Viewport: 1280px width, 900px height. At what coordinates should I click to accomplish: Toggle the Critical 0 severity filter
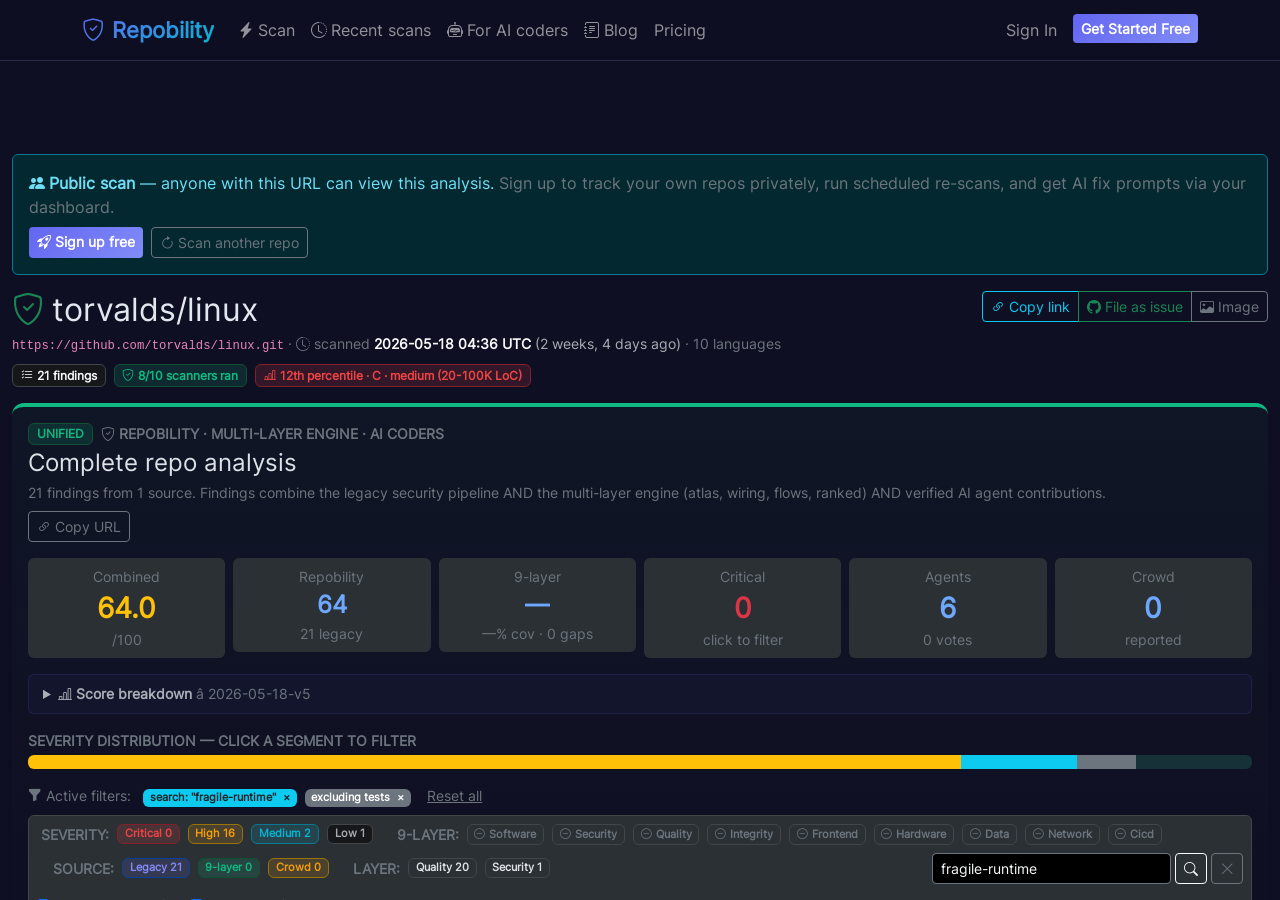148,834
